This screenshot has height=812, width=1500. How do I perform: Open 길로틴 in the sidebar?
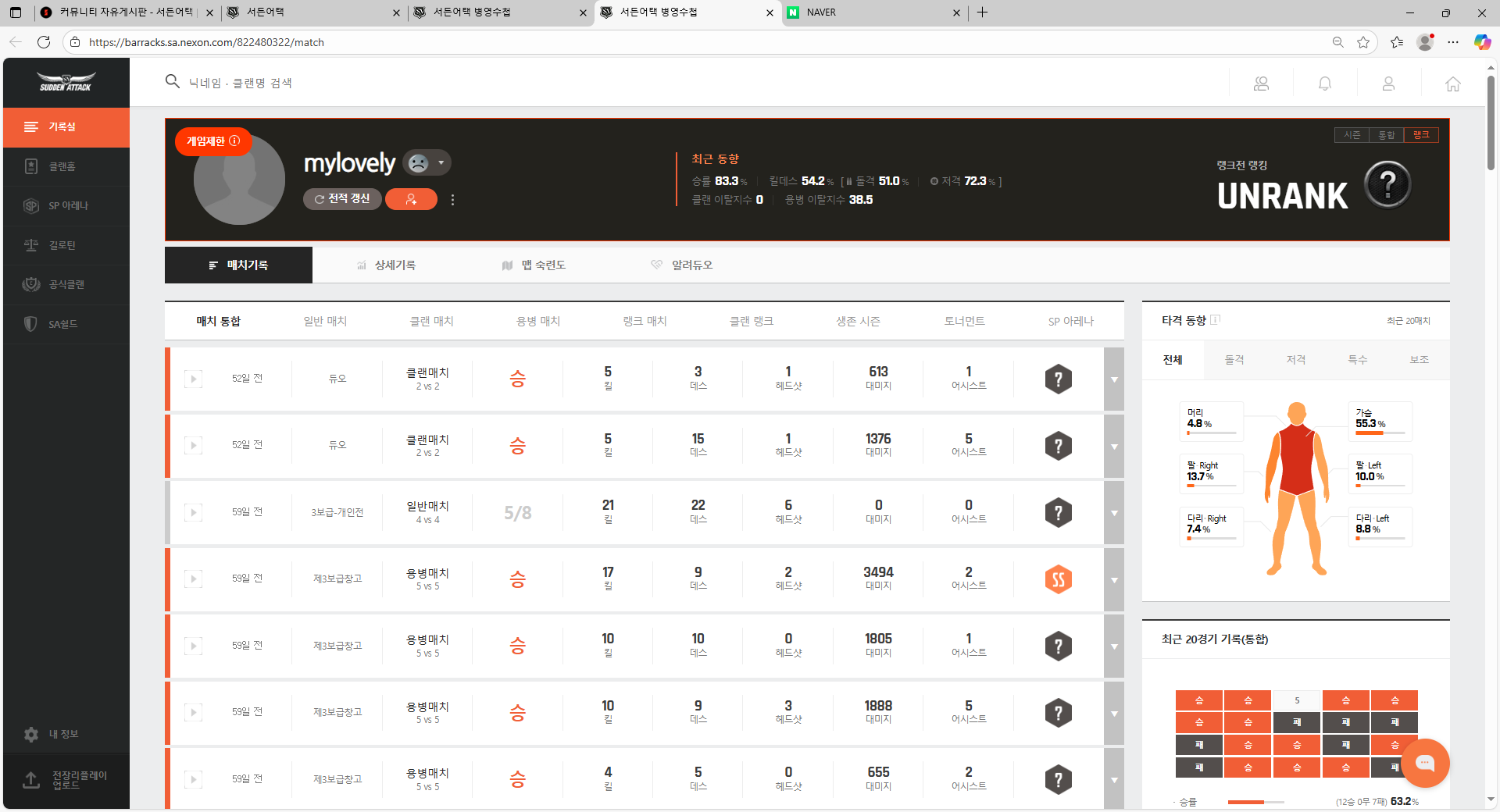coord(62,245)
